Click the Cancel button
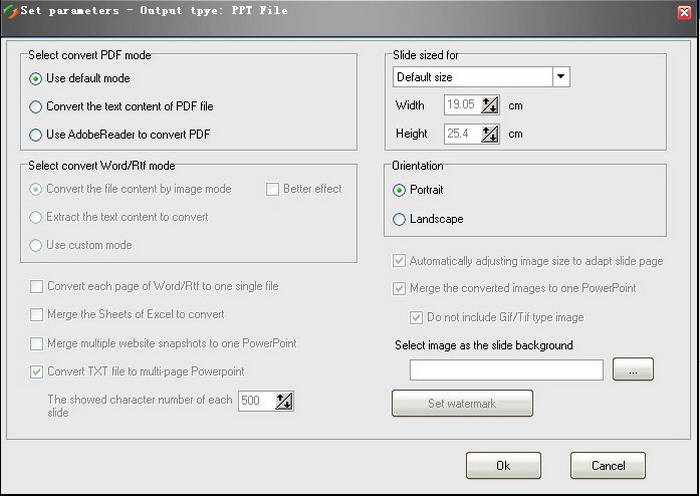Screen dimensions: 700x496 click(x=607, y=465)
